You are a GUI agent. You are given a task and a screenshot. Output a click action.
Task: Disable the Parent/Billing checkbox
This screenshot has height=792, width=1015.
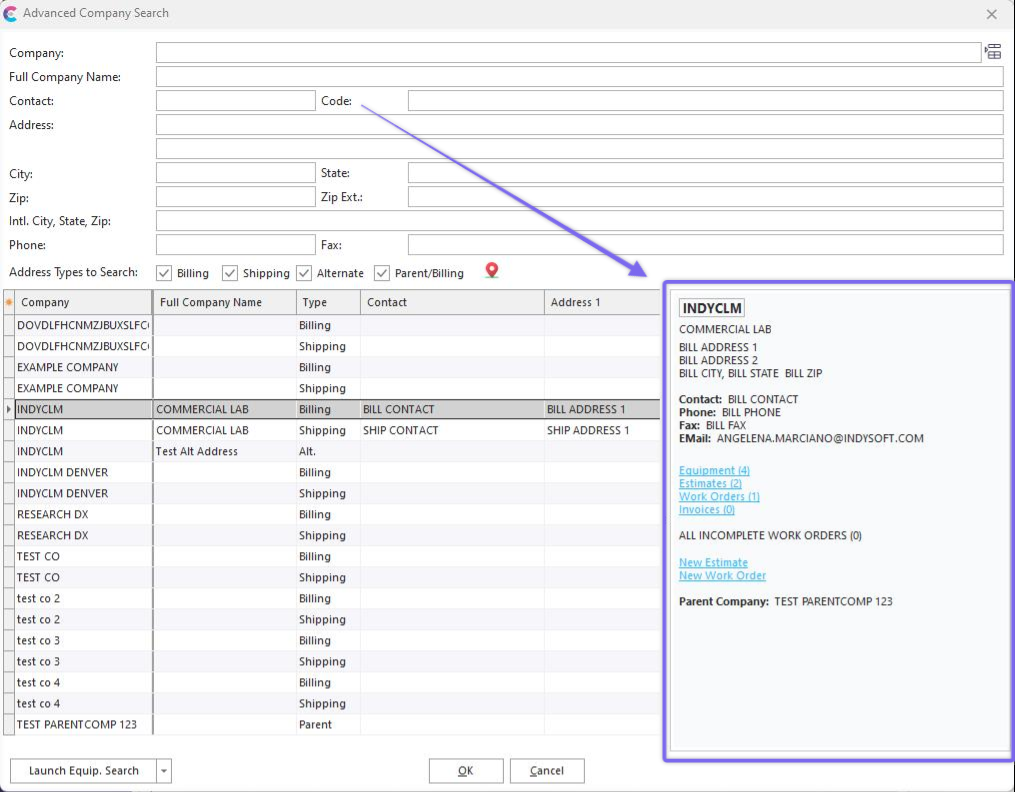coord(382,273)
